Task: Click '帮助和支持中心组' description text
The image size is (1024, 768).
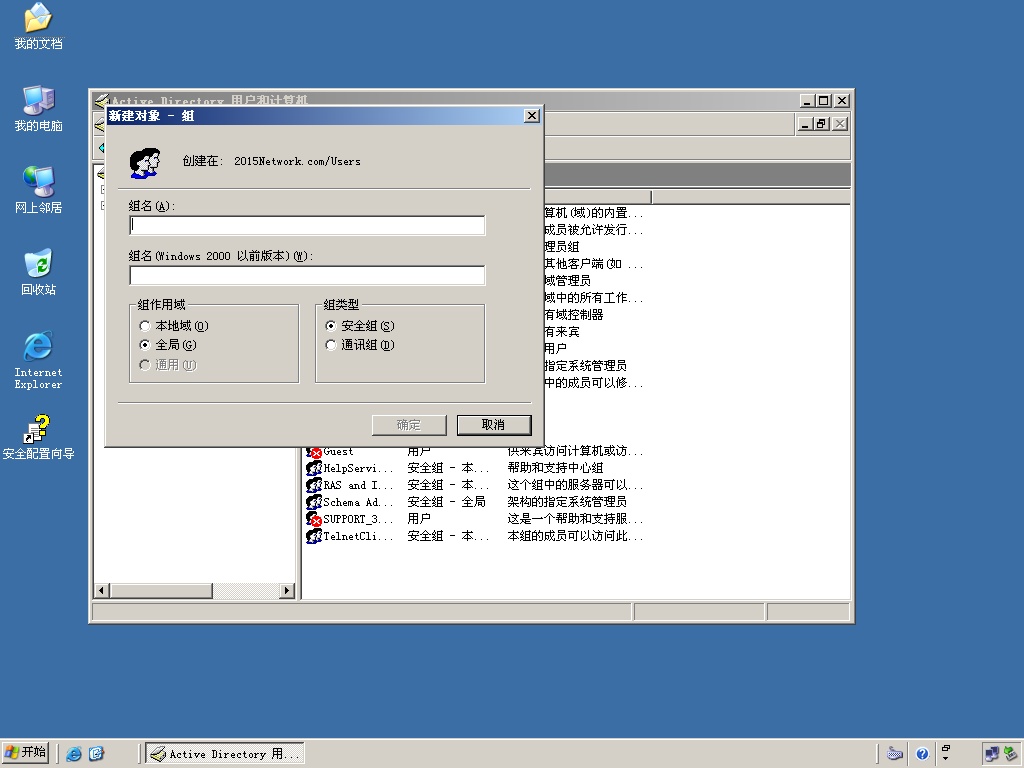Action: (x=555, y=468)
